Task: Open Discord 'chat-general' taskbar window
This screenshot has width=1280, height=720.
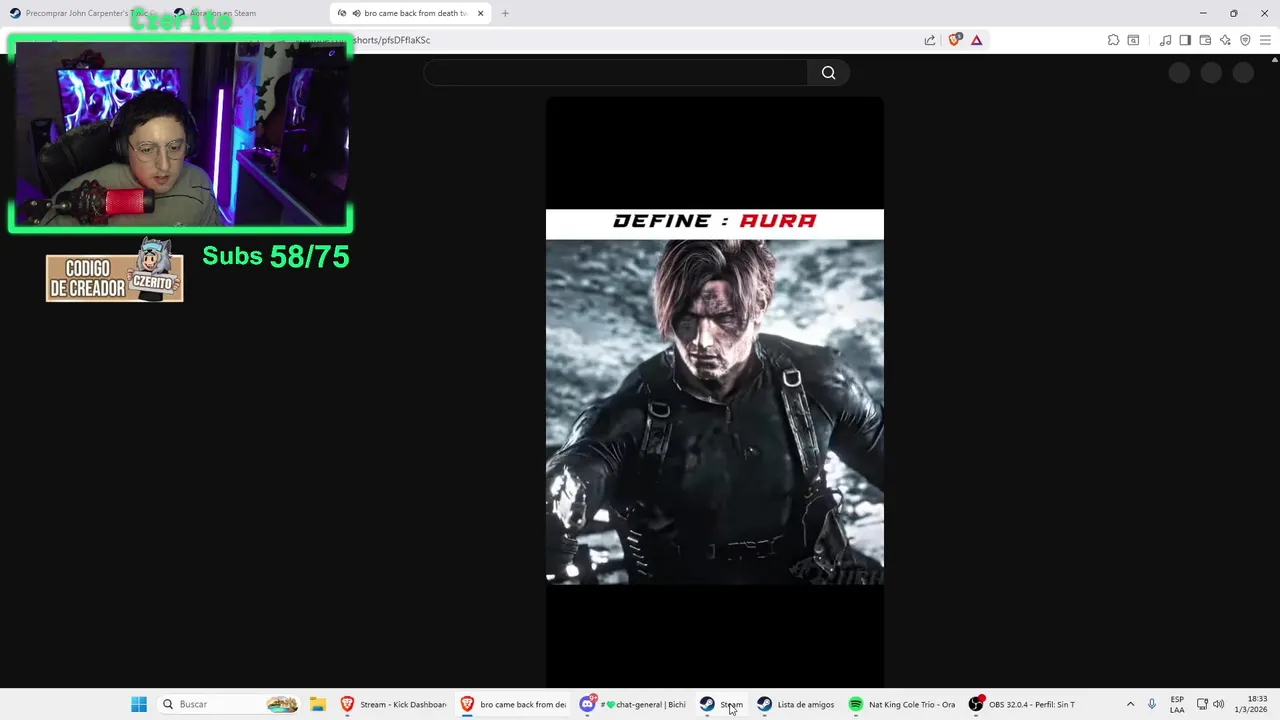Action: (633, 704)
